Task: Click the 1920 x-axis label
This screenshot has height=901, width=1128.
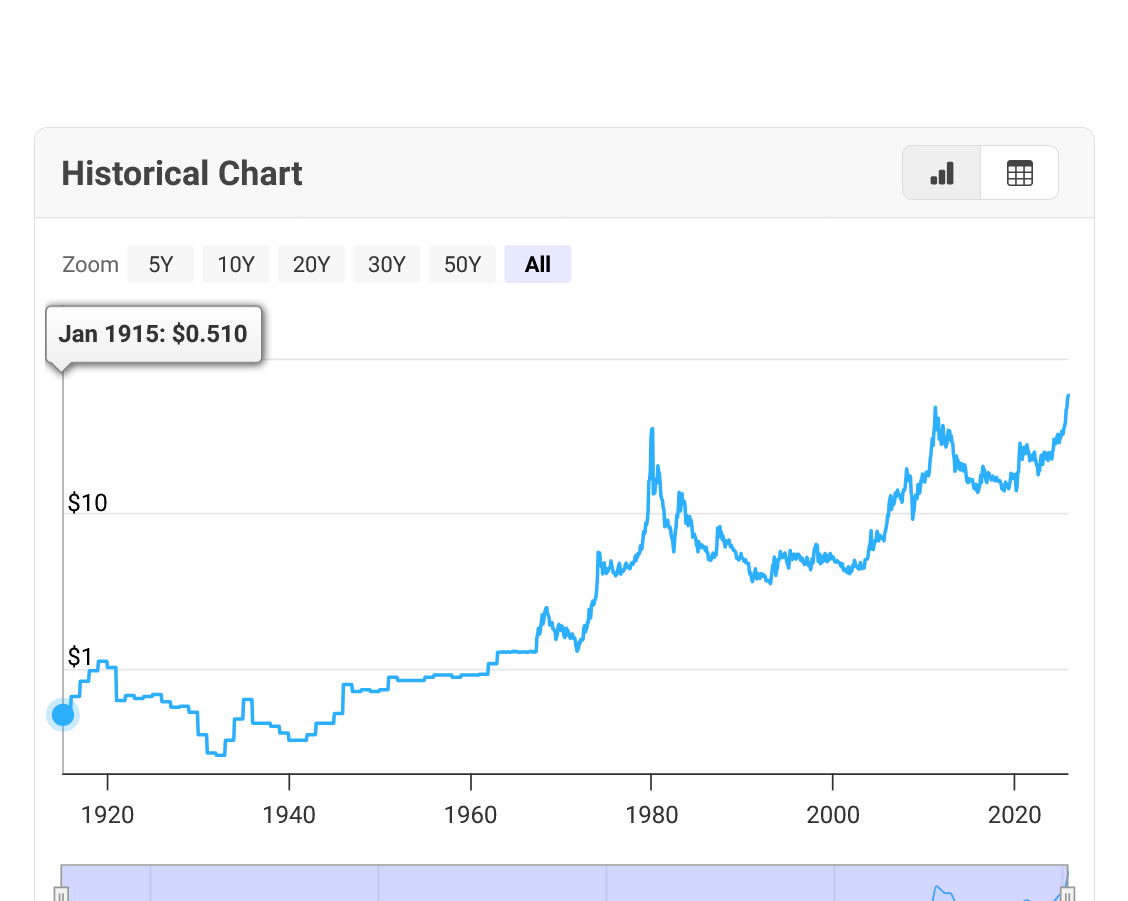Action: [107, 814]
